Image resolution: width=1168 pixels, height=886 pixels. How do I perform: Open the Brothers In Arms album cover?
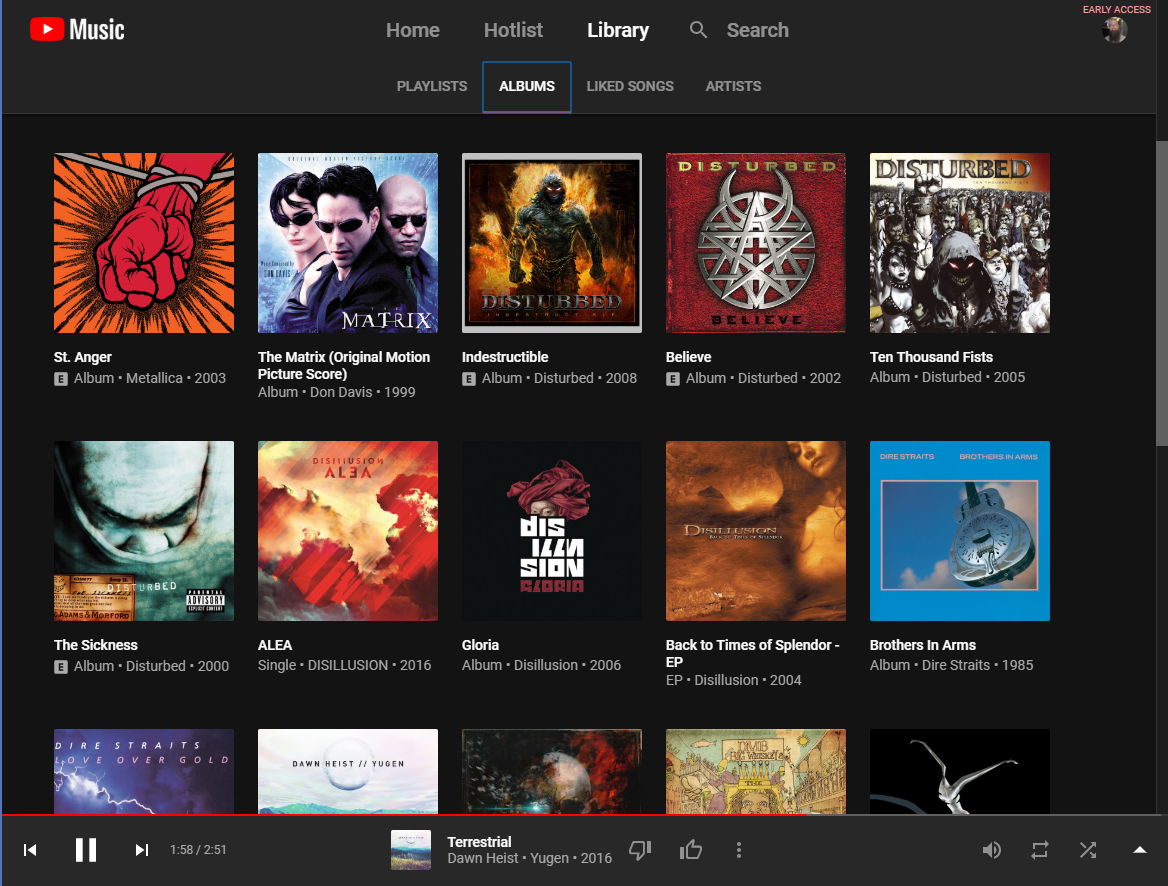[960, 531]
